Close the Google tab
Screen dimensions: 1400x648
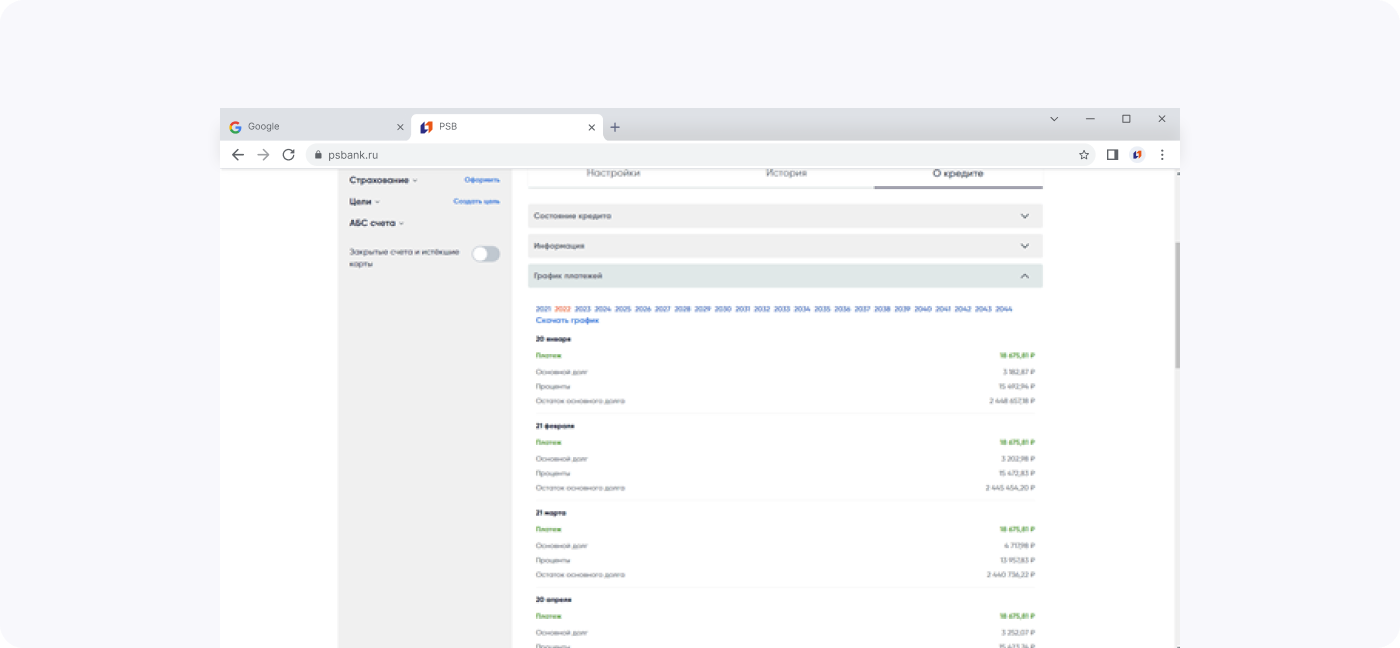tap(400, 127)
